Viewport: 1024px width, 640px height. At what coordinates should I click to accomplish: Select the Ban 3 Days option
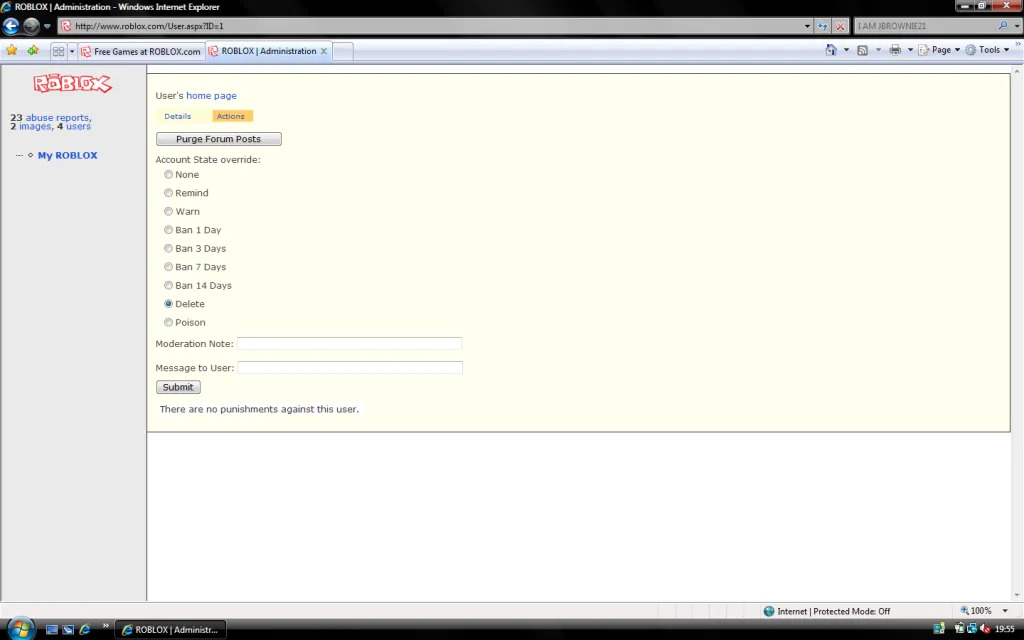pos(168,248)
